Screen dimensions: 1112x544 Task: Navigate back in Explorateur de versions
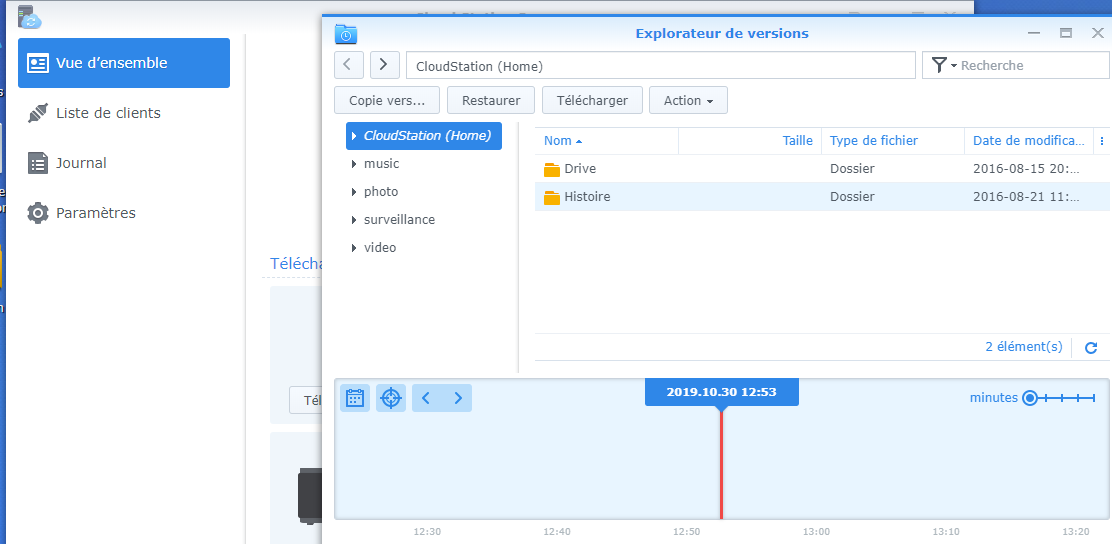click(348, 65)
